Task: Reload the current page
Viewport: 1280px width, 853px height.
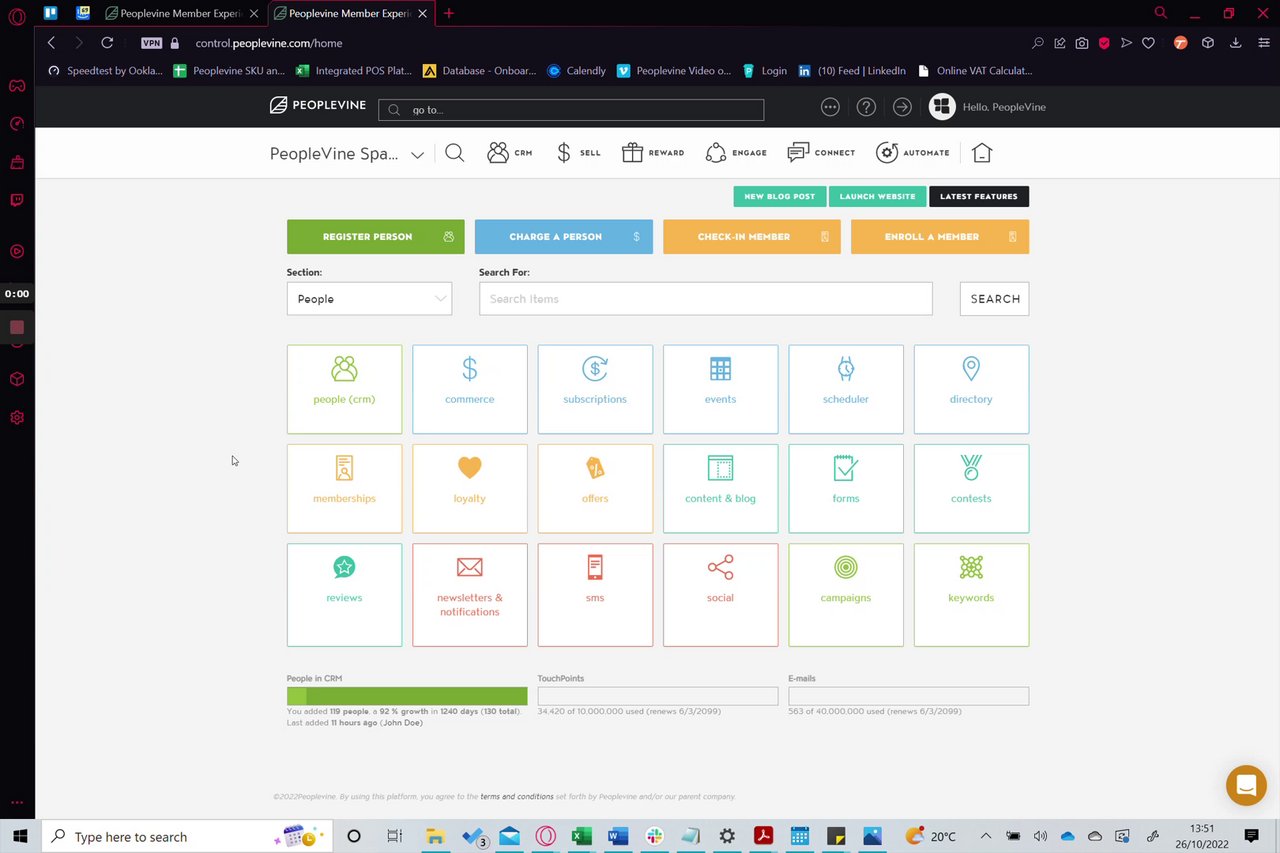Action: (x=107, y=43)
